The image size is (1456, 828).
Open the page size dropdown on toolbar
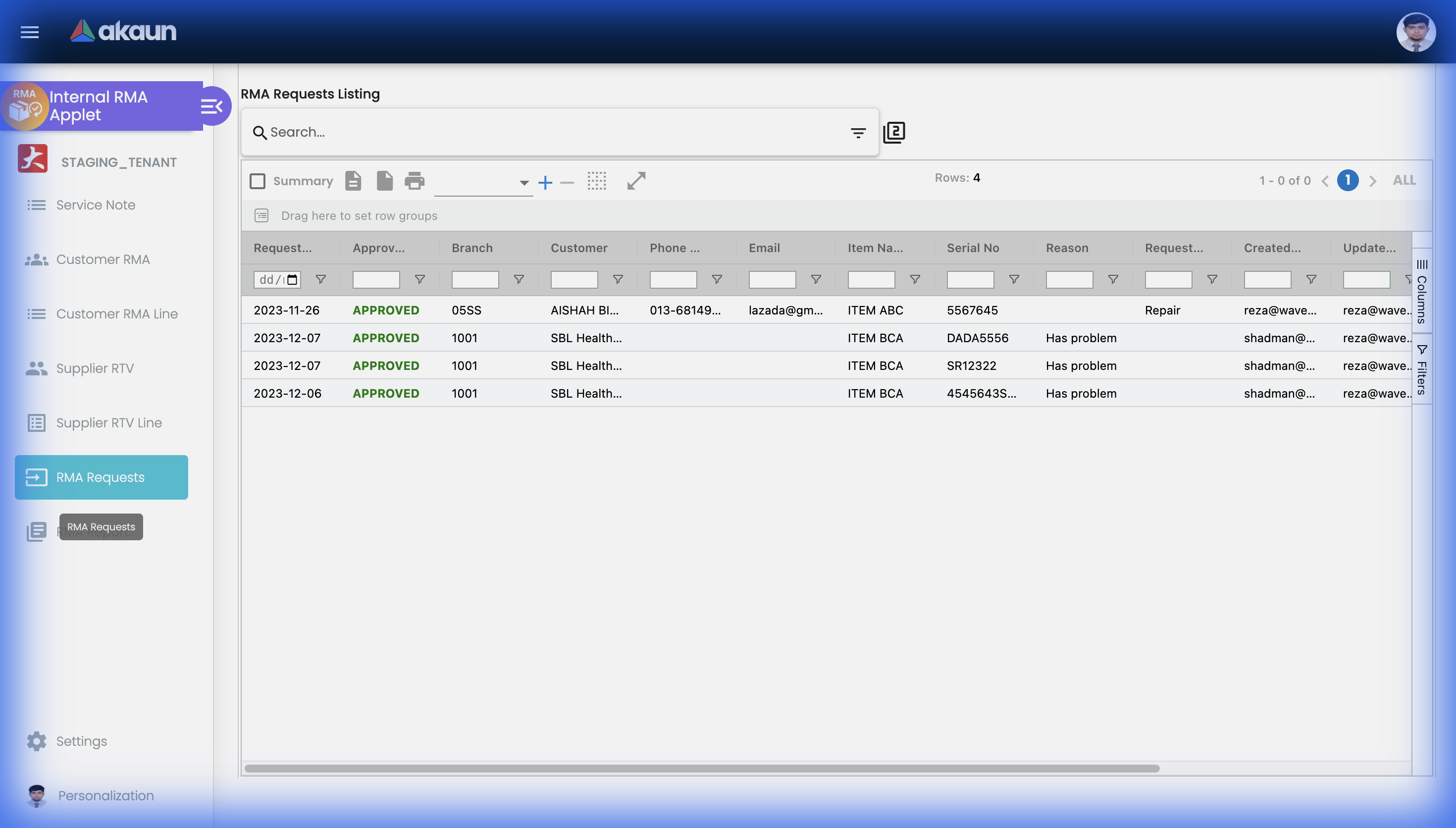522,183
